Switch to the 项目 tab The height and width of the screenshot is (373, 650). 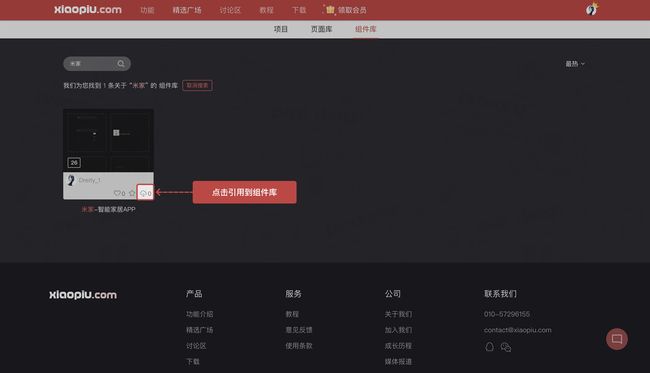(281, 29)
